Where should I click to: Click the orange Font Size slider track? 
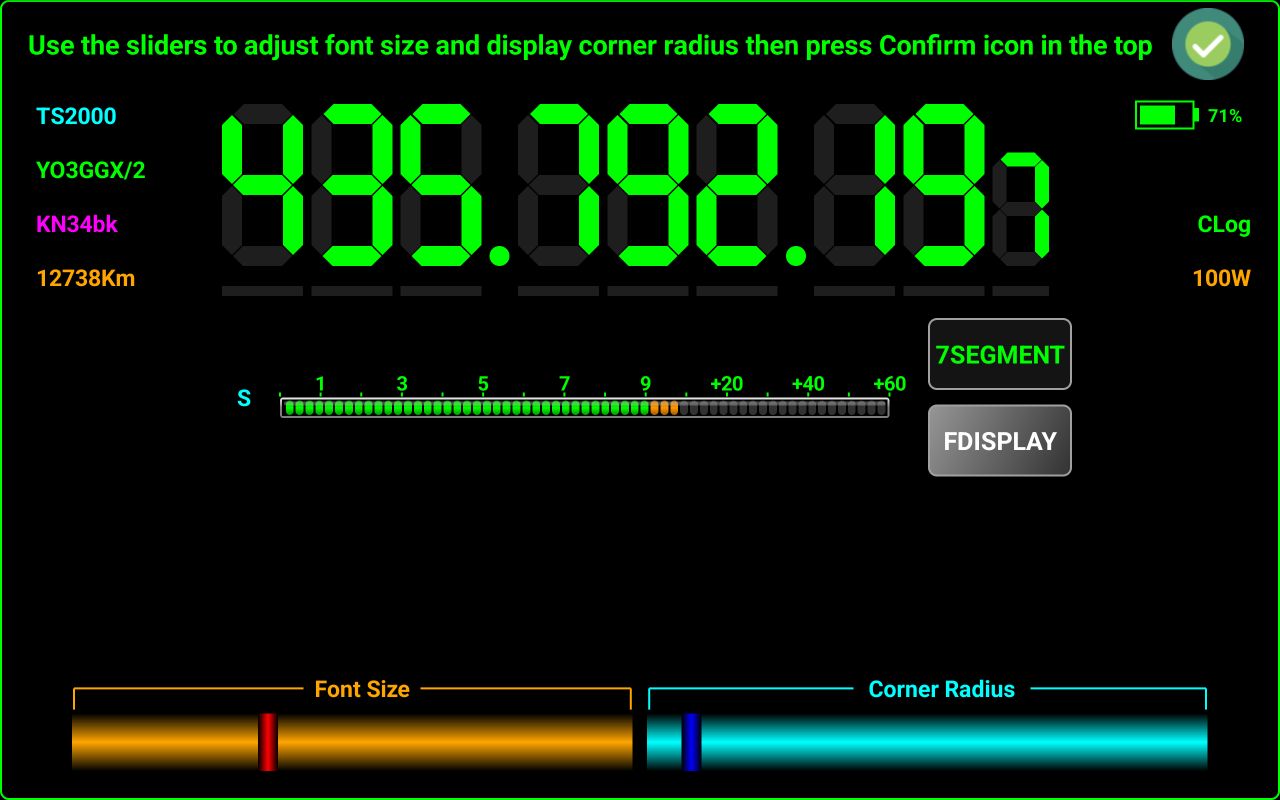pyautogui.click(x=450, y=742)
